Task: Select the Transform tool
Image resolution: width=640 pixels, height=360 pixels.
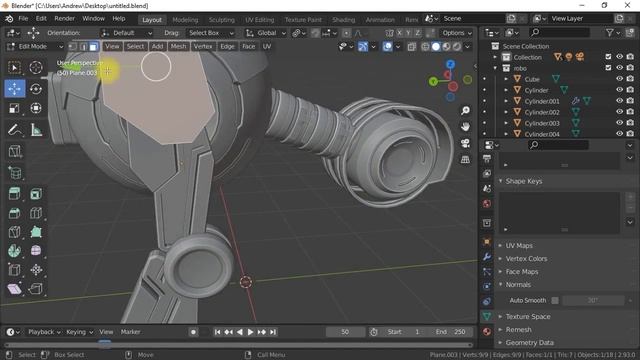Action: coord(36,108)
